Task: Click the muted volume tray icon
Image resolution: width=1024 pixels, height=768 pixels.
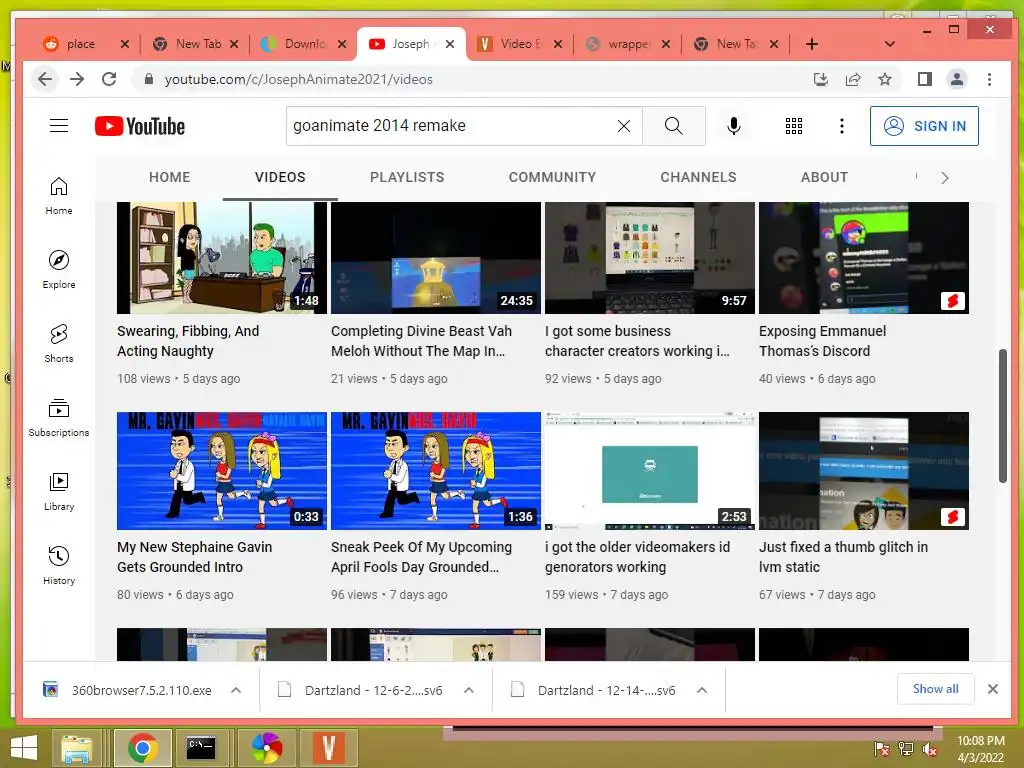Action: (930, 749)
